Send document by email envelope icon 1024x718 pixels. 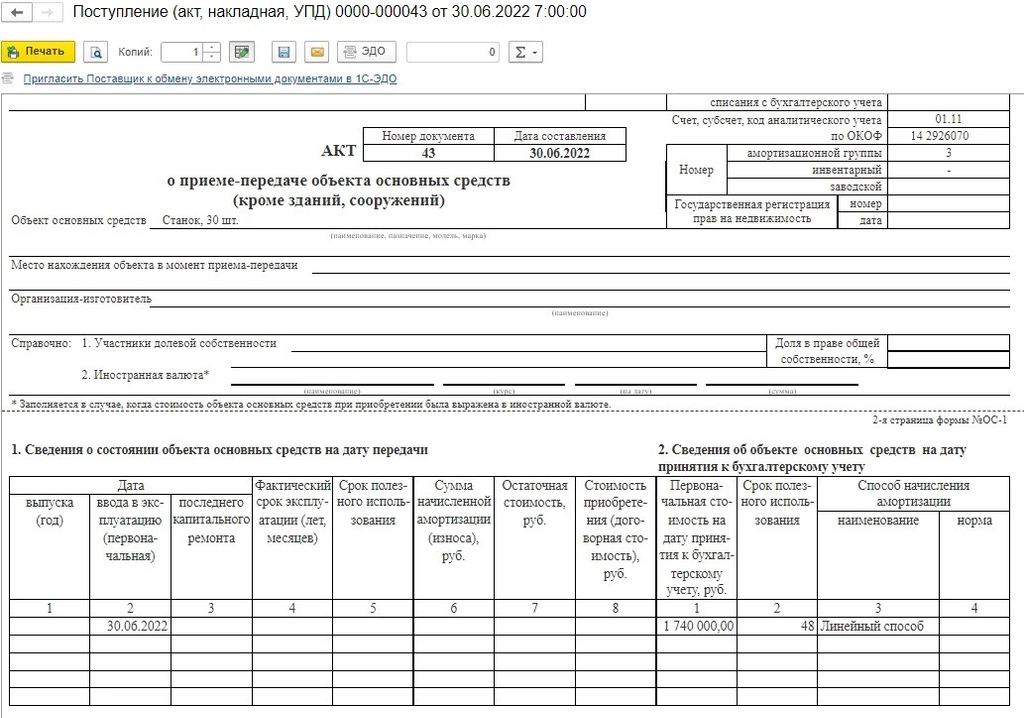coord(316,52)
